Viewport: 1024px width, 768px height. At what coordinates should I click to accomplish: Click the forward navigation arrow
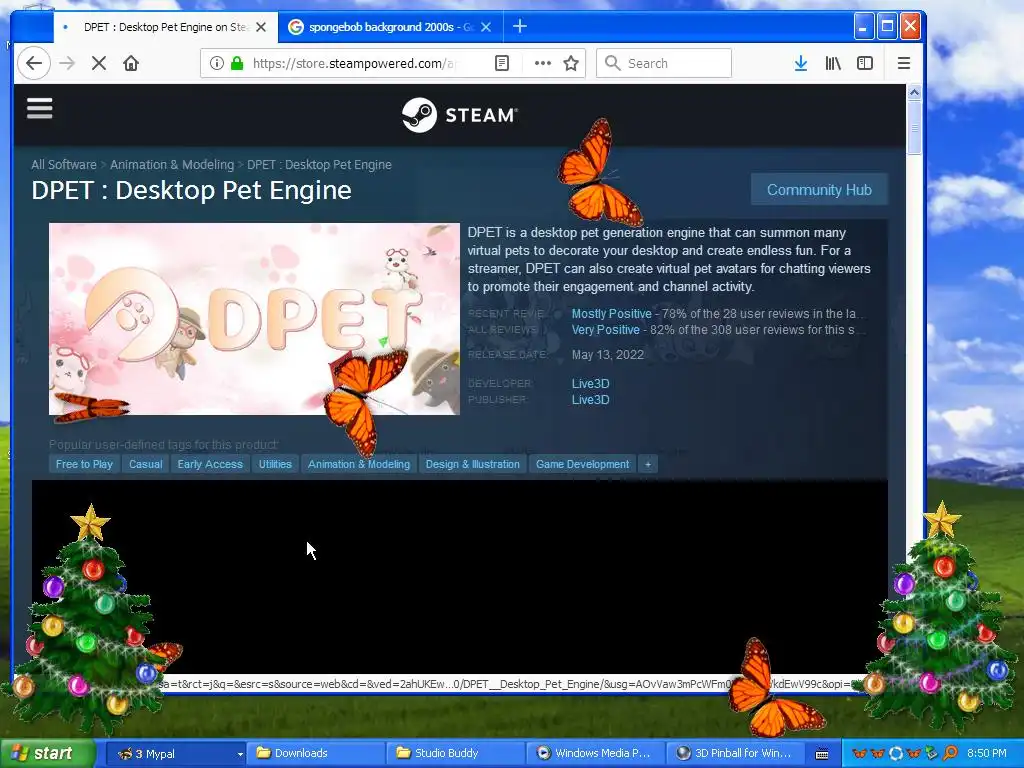coord(67,63)
